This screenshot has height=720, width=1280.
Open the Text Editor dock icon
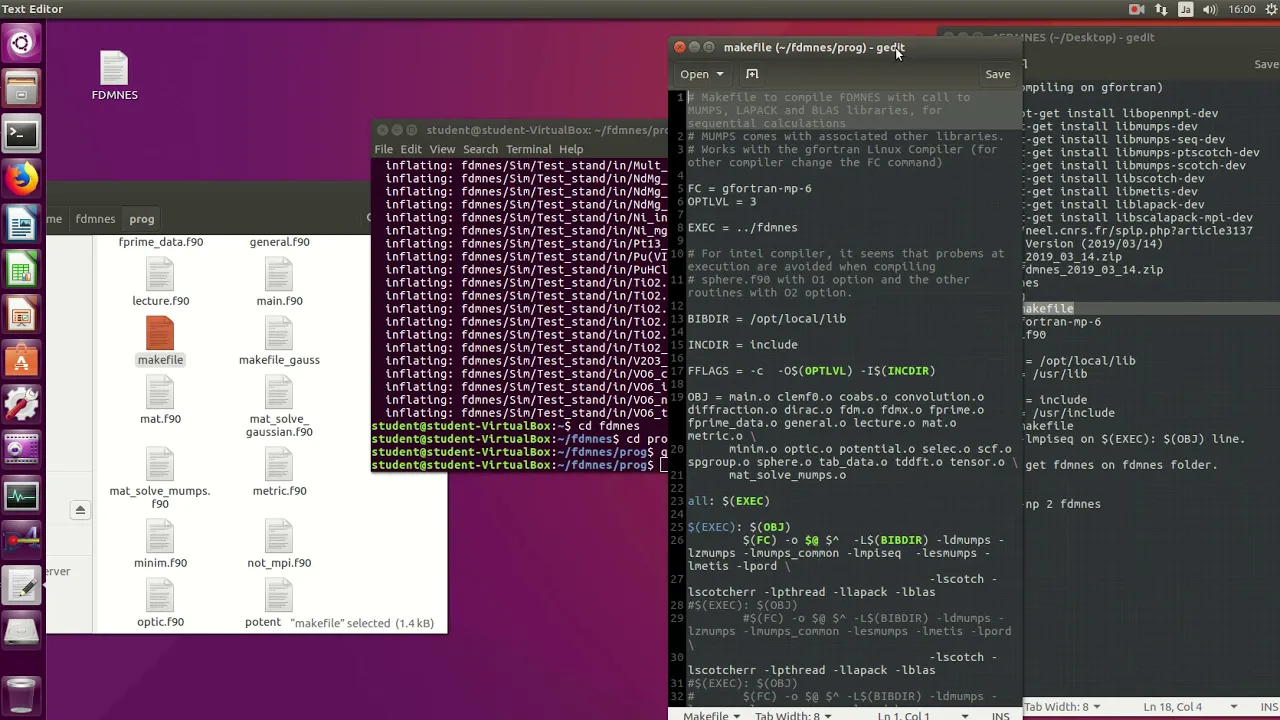pyautogui.click(x=21, y=586)
